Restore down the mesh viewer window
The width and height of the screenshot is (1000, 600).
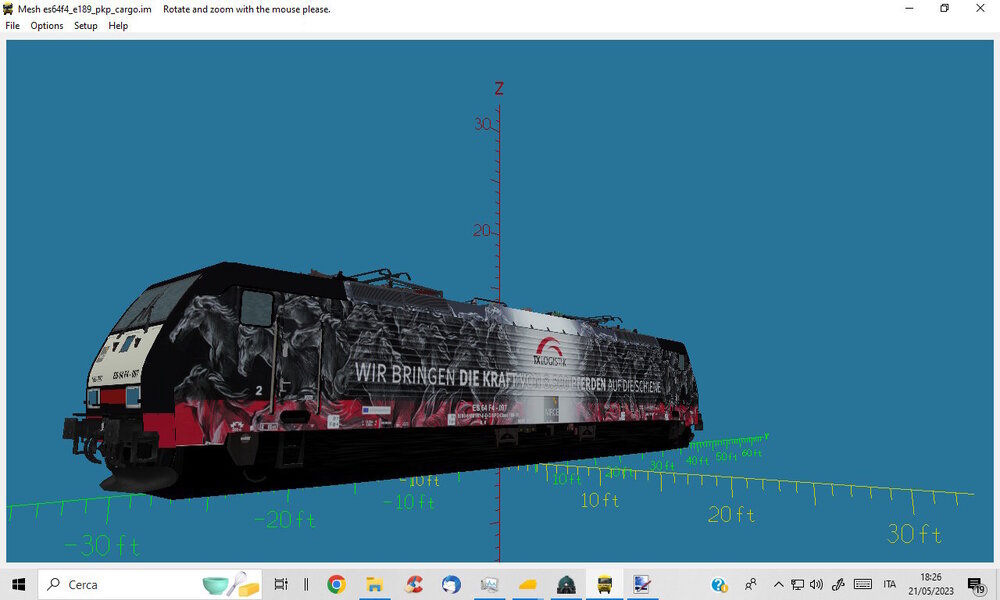click(x=945, y=8)
